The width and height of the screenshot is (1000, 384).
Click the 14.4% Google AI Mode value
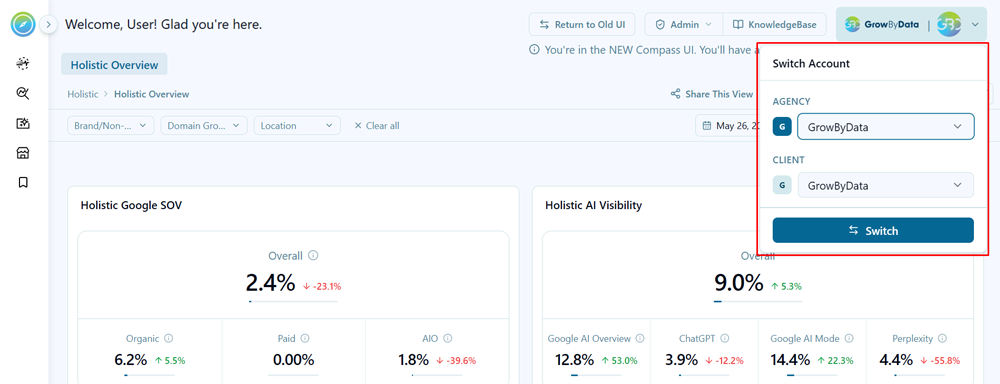click(x=790, y=360)
